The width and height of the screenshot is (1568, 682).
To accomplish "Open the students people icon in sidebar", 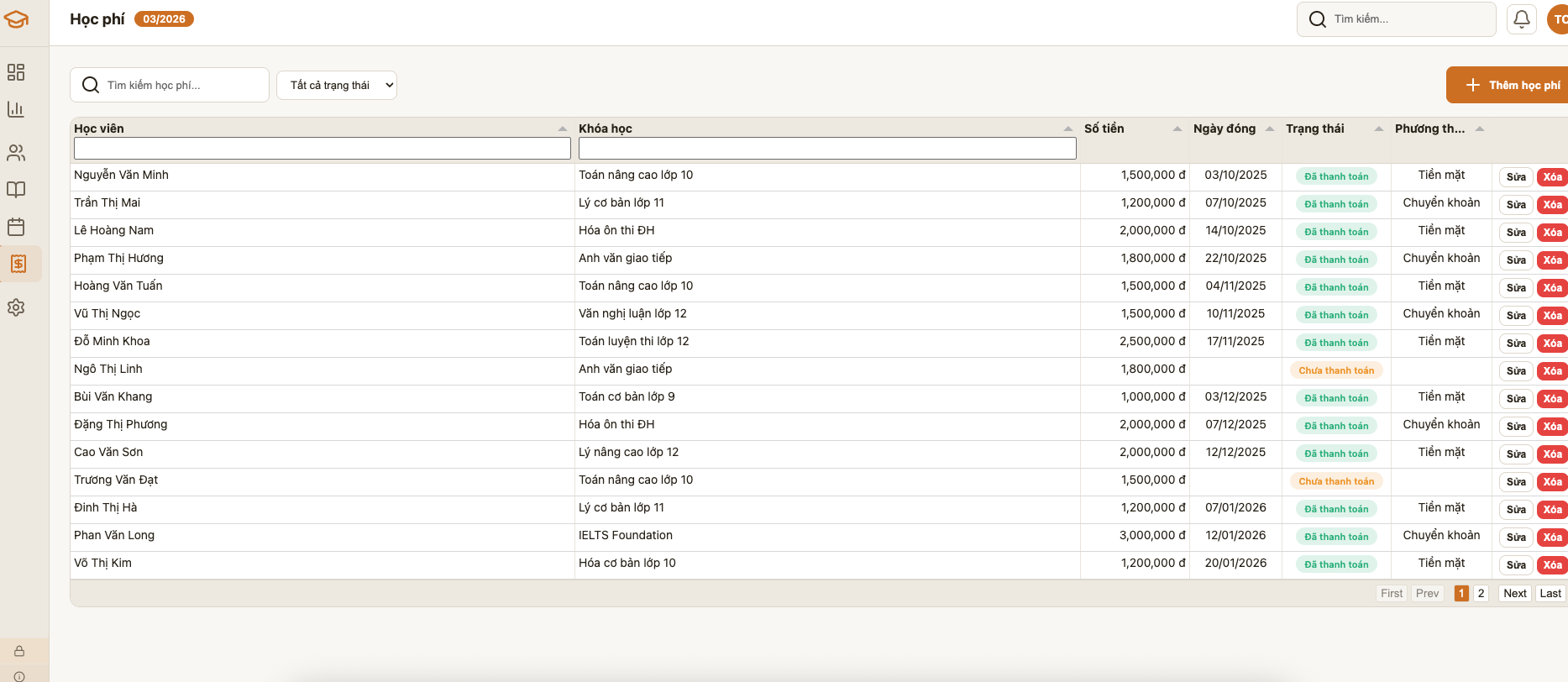I will coord(16,153).
